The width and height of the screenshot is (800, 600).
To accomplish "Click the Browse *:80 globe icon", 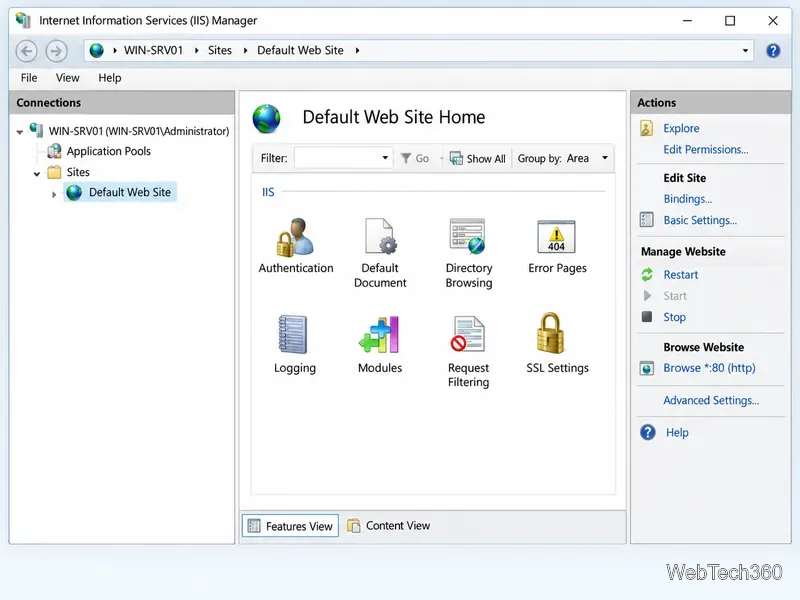I will click(x=646, y=368).
